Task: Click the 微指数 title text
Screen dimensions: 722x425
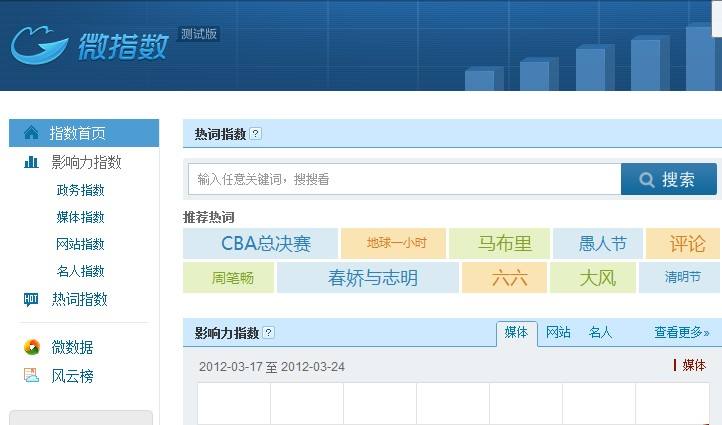Action: (123, 46)
